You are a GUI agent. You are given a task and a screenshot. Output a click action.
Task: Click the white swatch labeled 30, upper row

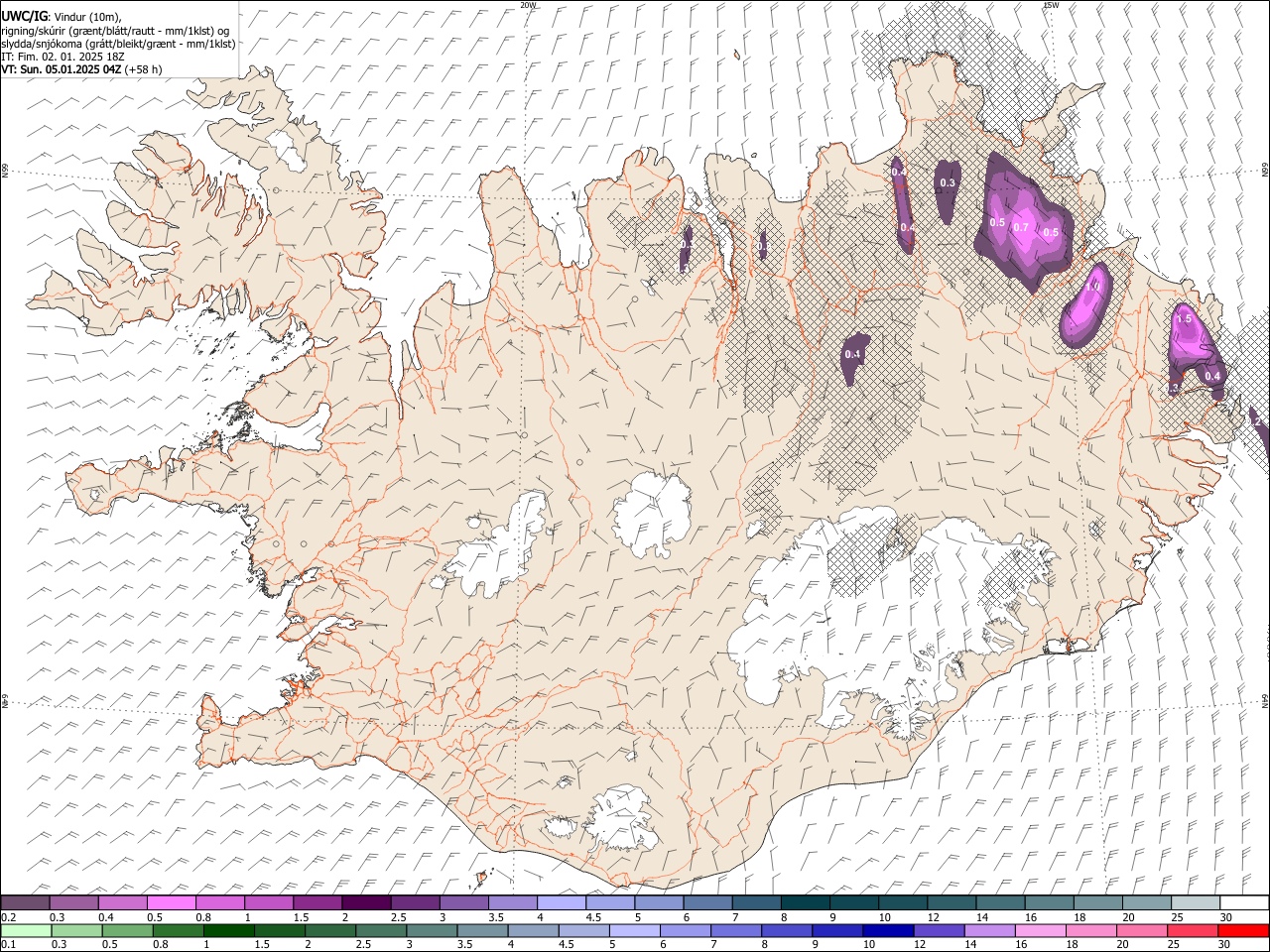click(x=1244, y=902)
